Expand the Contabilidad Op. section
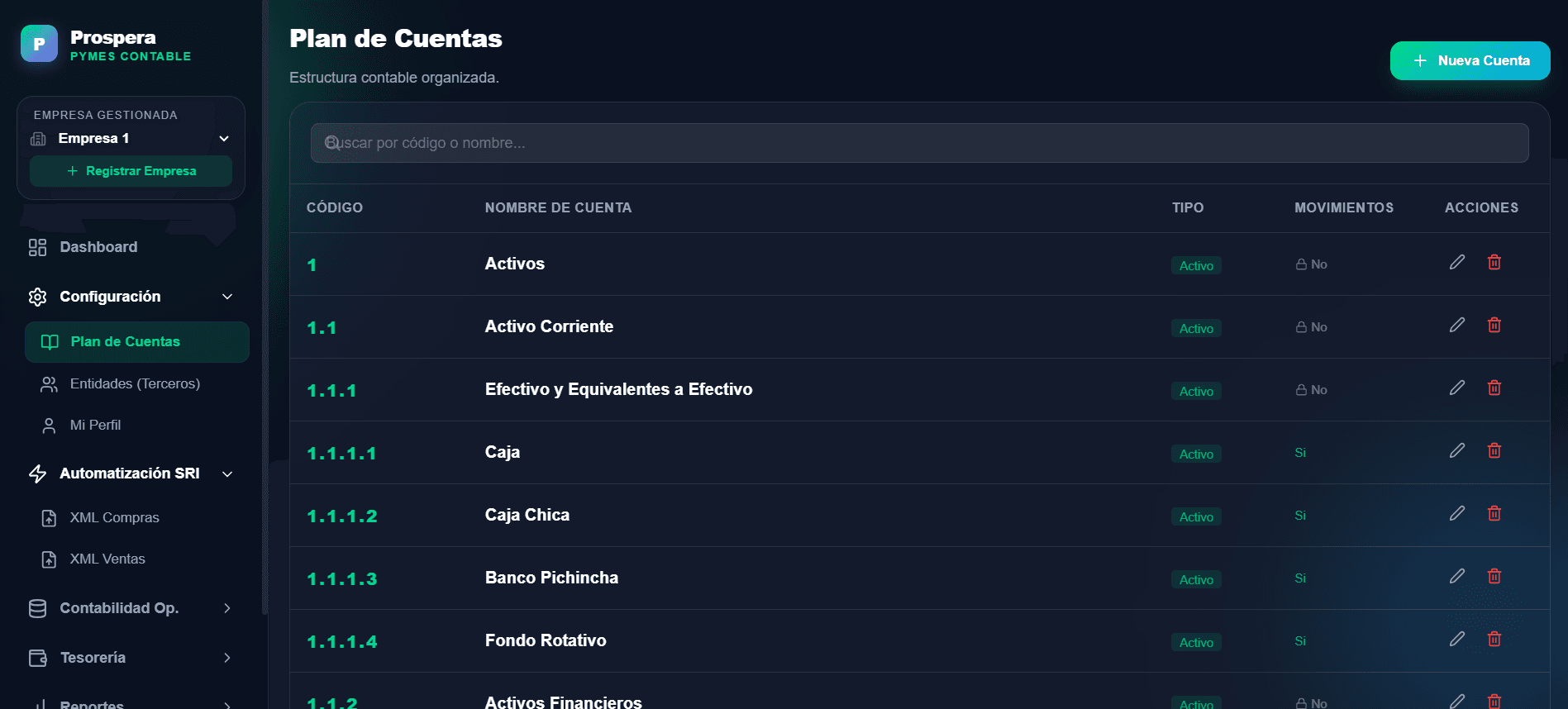 tap(131, 608)
